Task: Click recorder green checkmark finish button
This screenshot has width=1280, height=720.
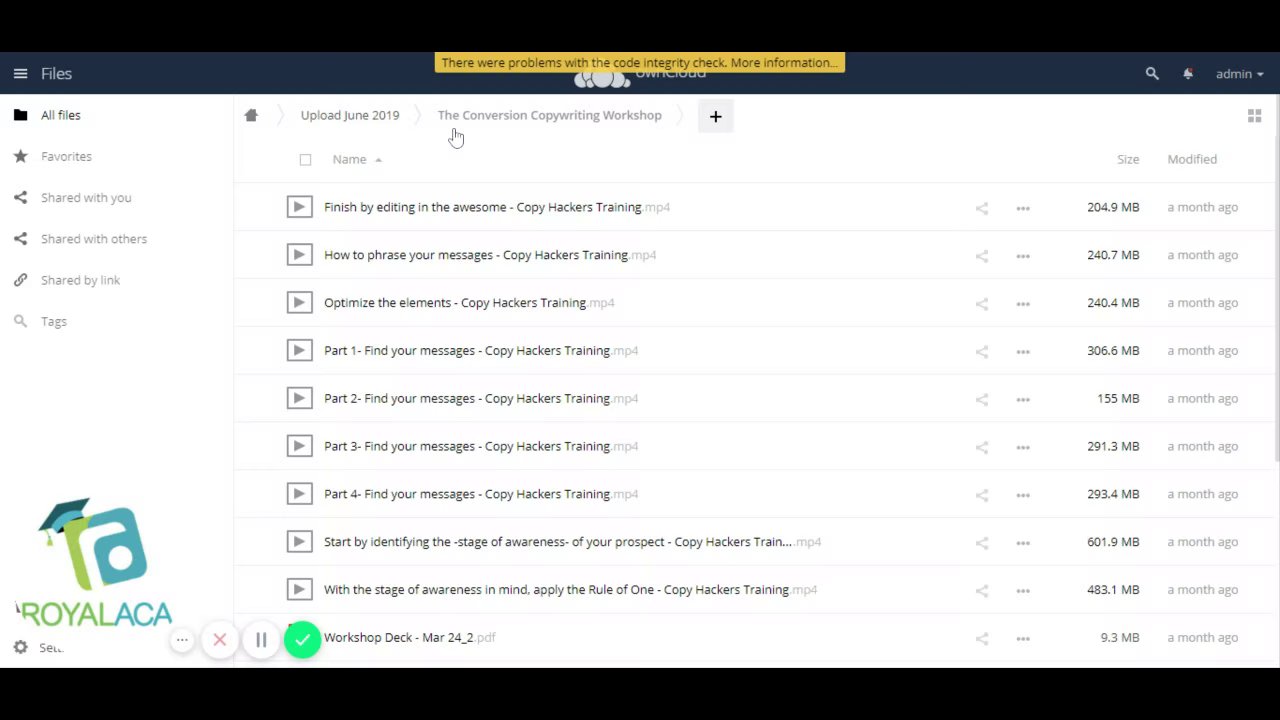Action: point(302,640)
